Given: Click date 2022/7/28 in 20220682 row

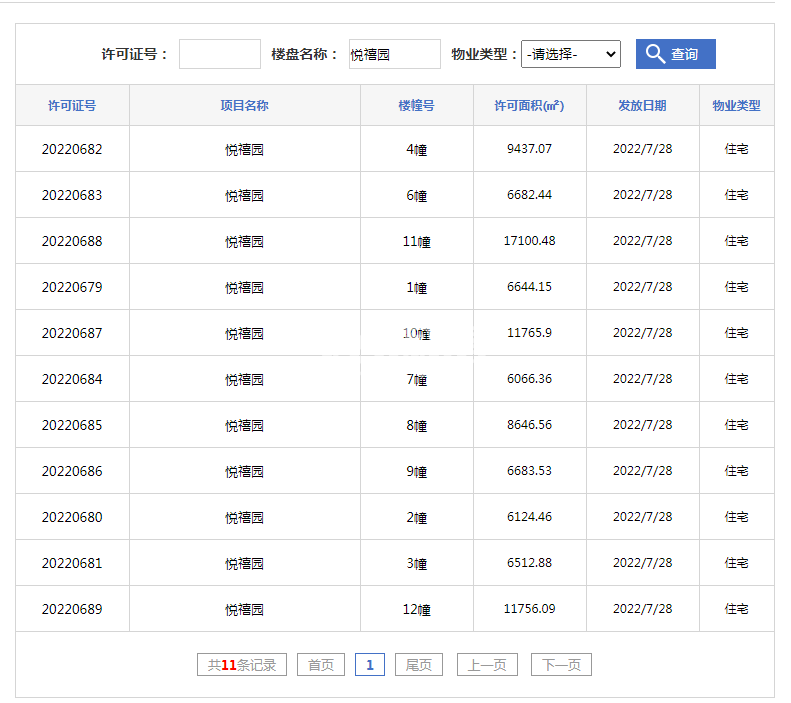Looking at the screenshot, I should (642, 149).
